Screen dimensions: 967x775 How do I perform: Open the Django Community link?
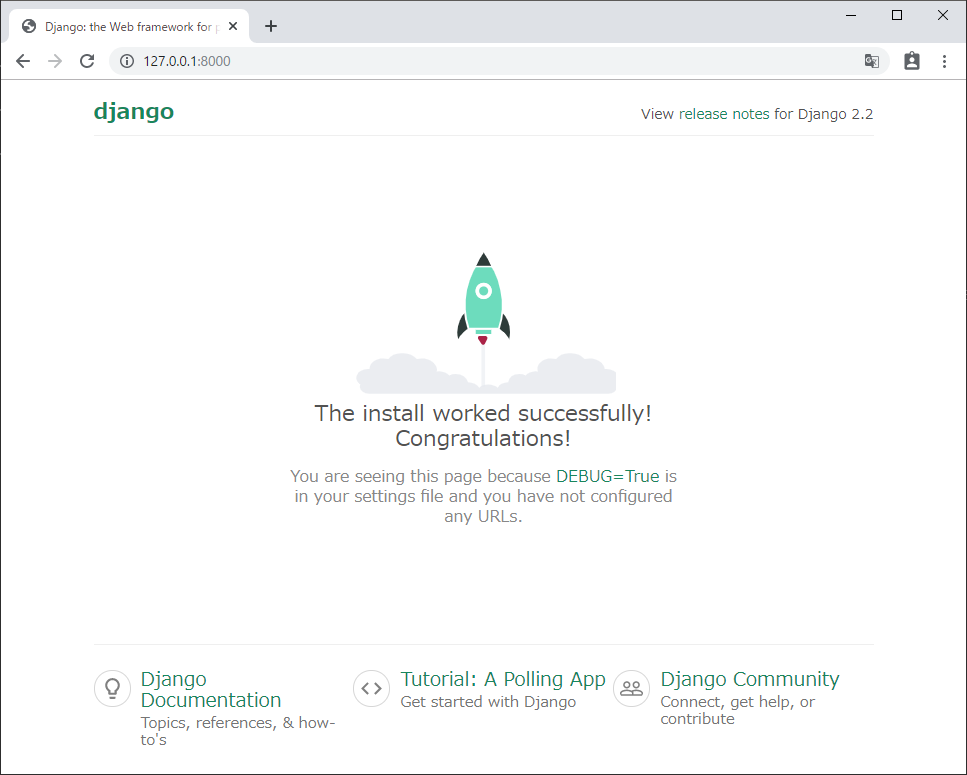749,679
